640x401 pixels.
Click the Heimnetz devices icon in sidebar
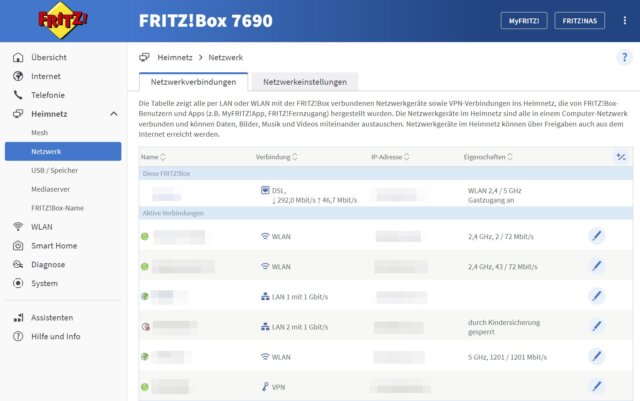tap(18, 114)
